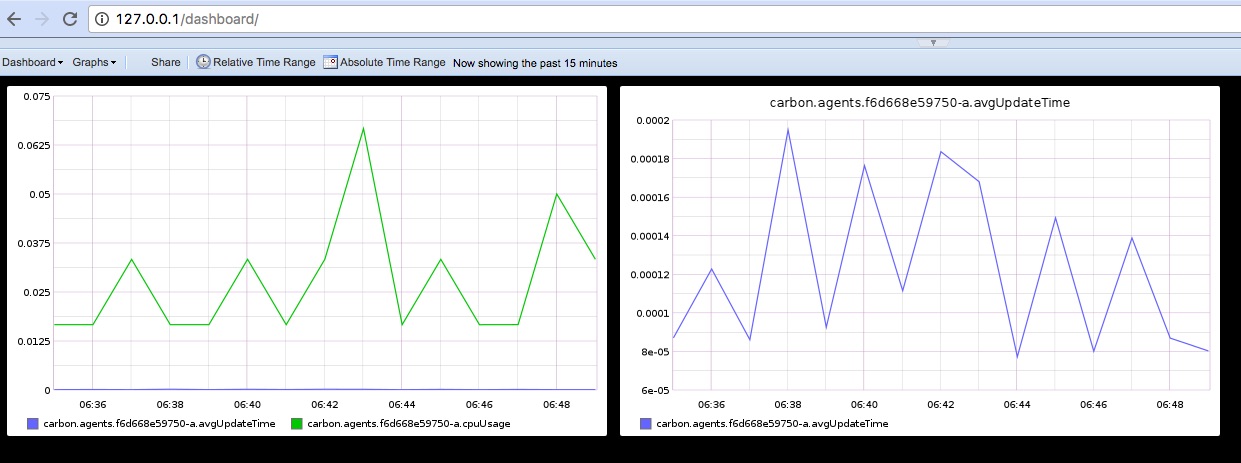Click the blue legend swatch in right graph

pyautogui.click(x=645, y=424)
